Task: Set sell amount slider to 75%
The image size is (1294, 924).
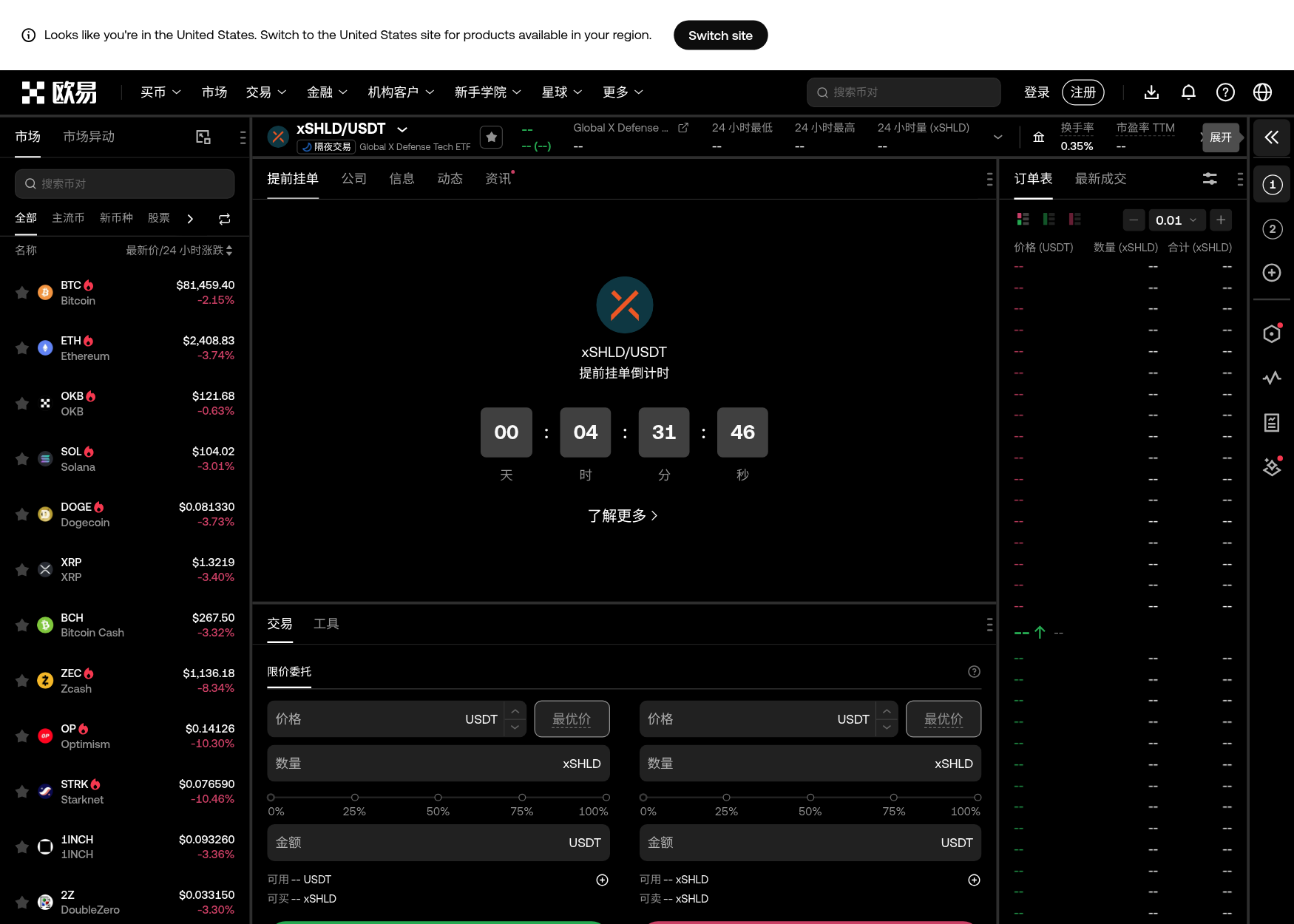Action: 894,798
